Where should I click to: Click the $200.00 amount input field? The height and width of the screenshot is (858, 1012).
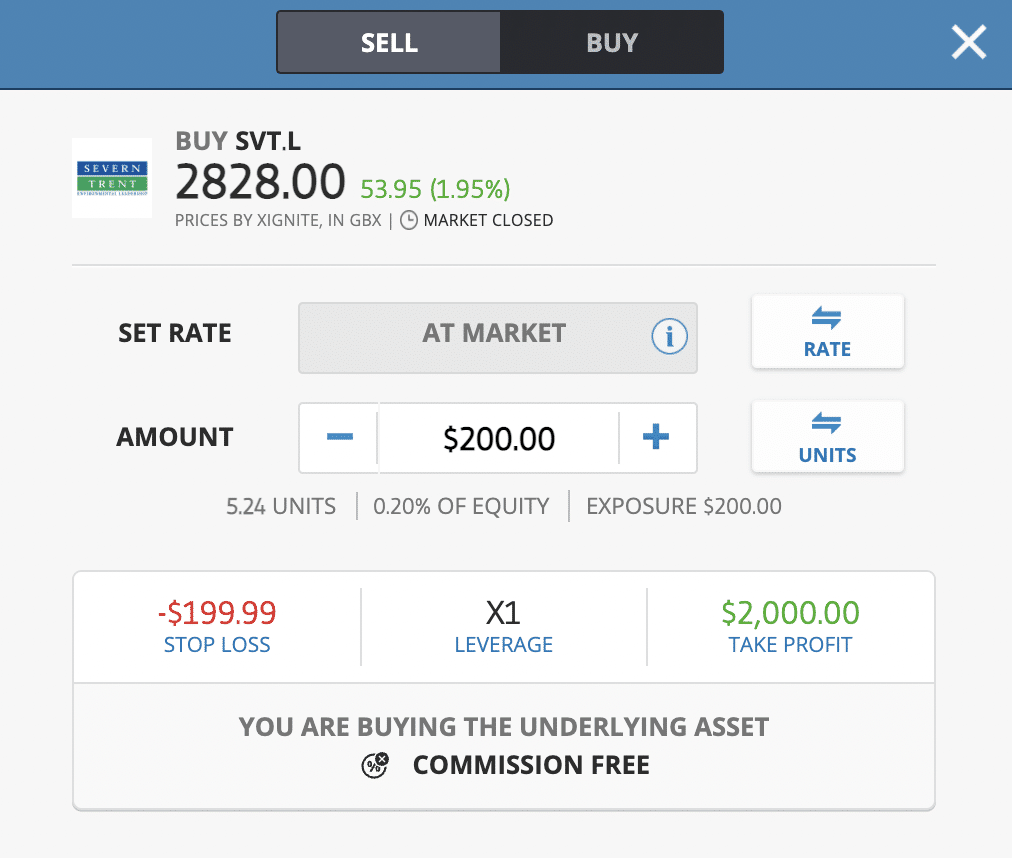click(x=498, y=437)
